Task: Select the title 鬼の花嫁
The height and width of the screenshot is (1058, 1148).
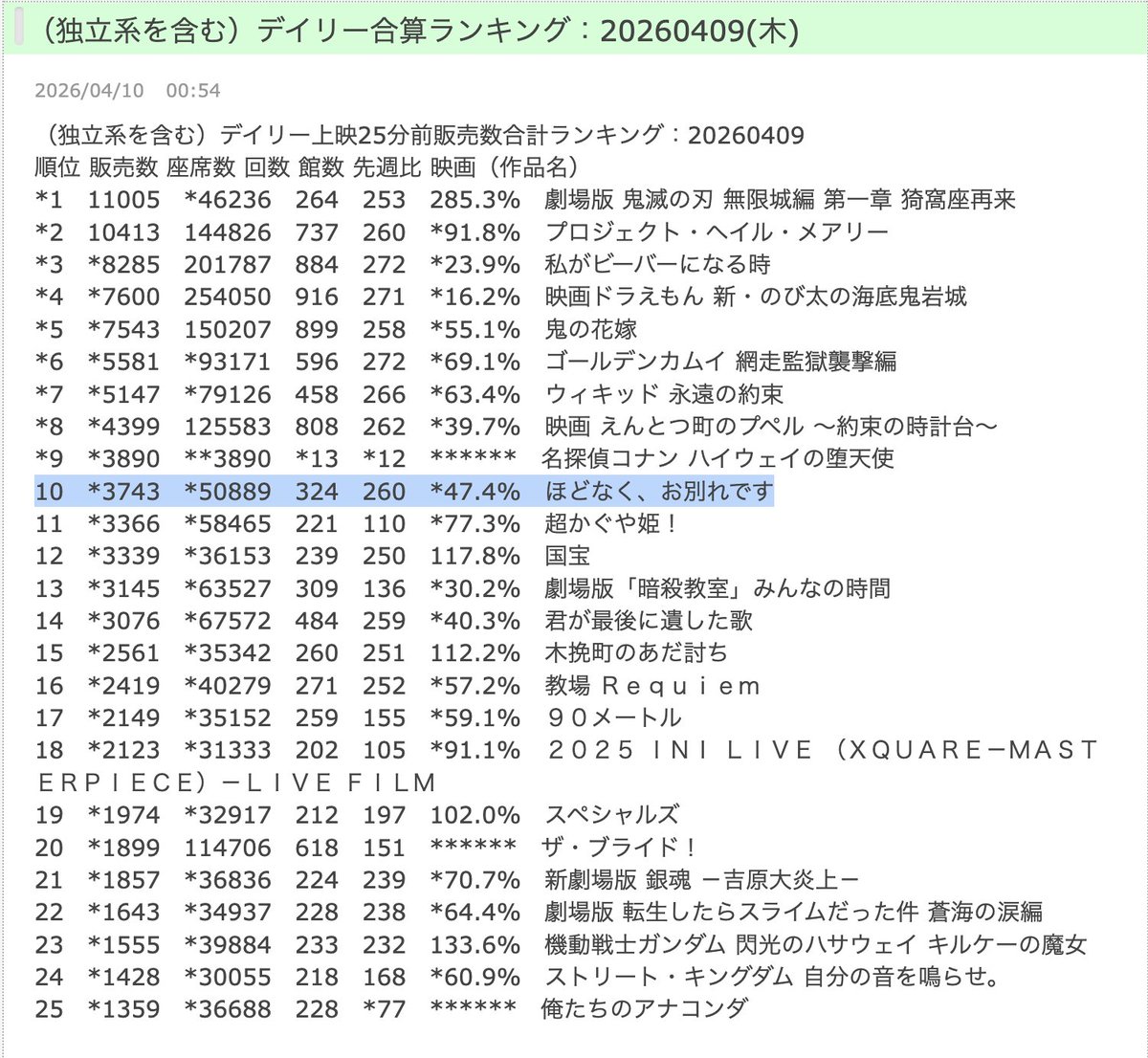Action: (x=591, y=330)
